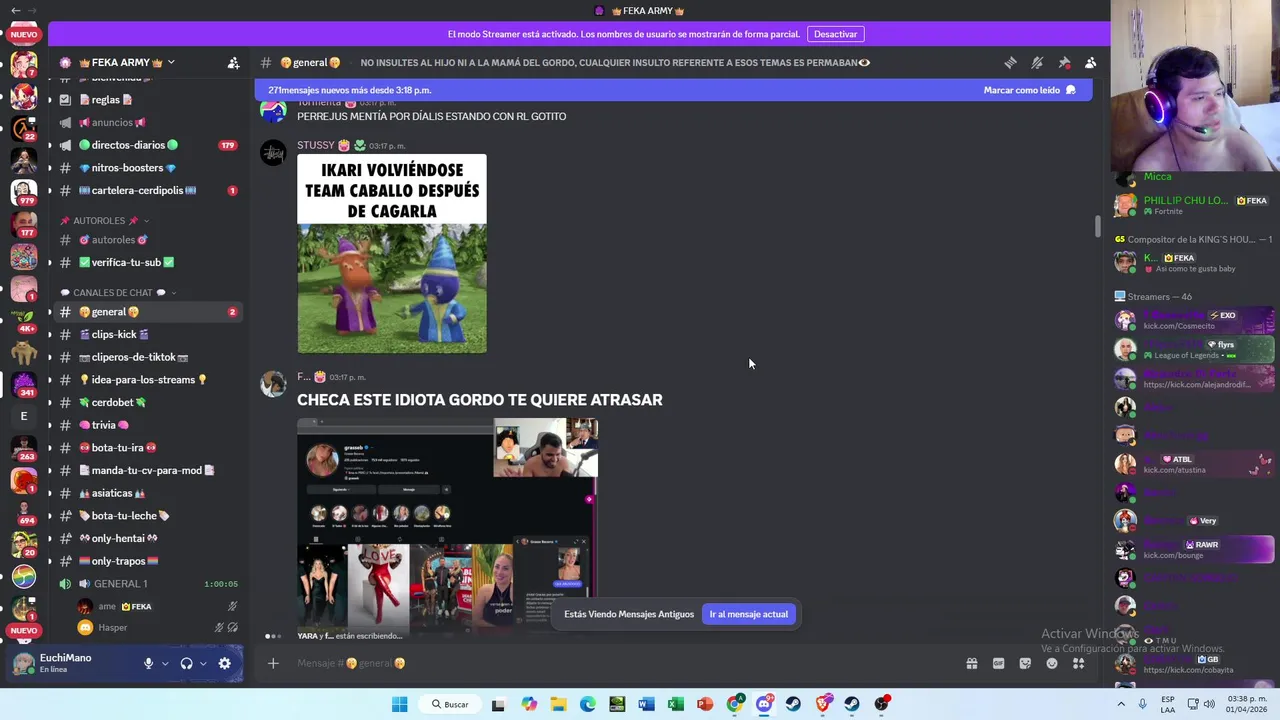Open Windows Start menu
1280x720 pixels.
coord(399,704)
